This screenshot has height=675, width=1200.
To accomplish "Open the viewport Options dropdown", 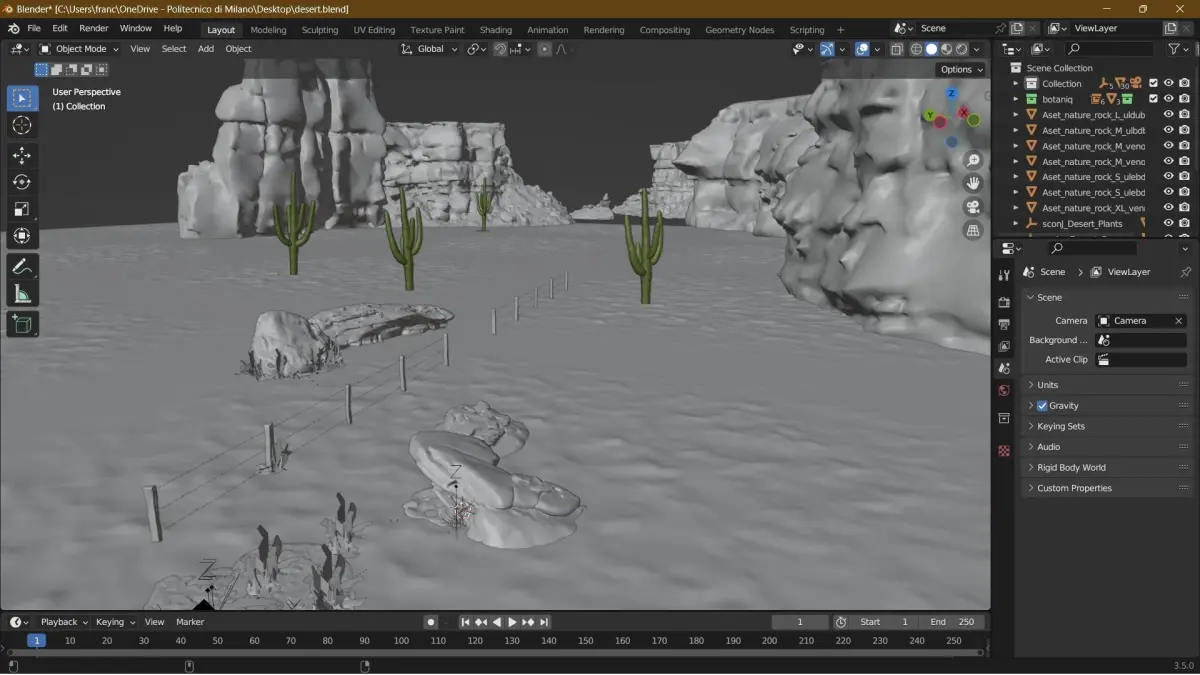I will (961, 69).
